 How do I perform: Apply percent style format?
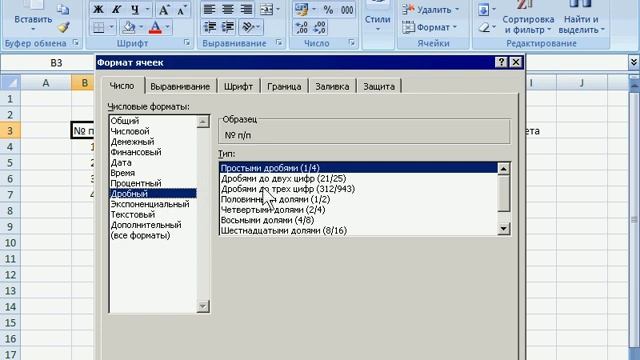coord(328,9)
